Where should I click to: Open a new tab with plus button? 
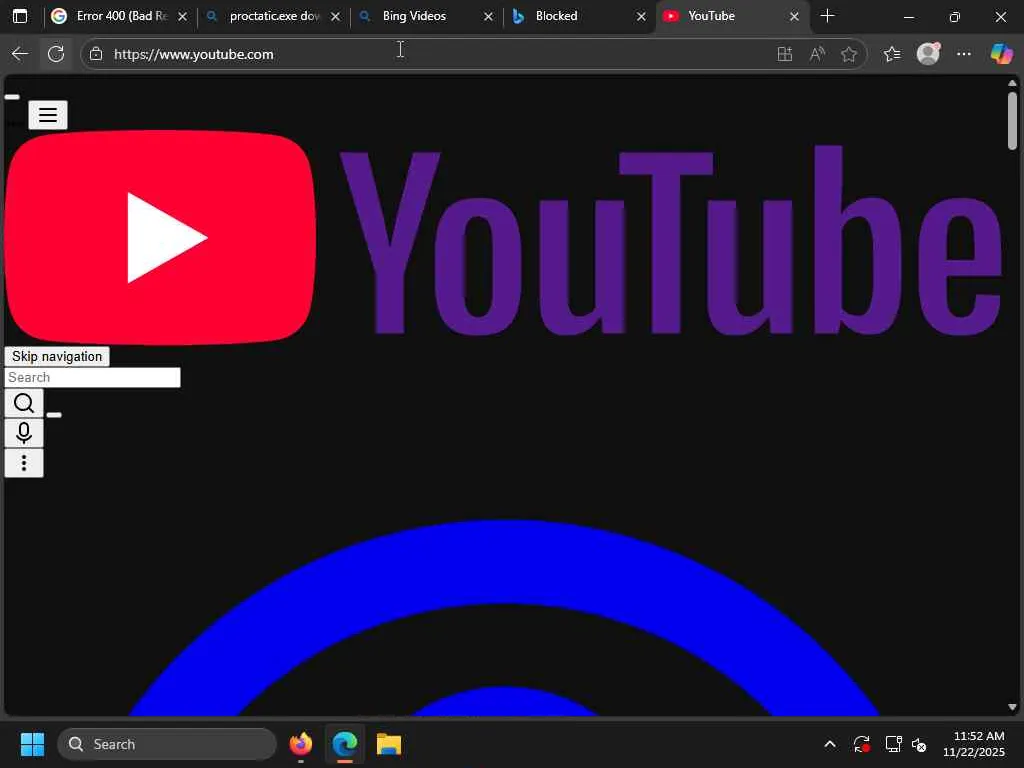(x=827, y=16)
